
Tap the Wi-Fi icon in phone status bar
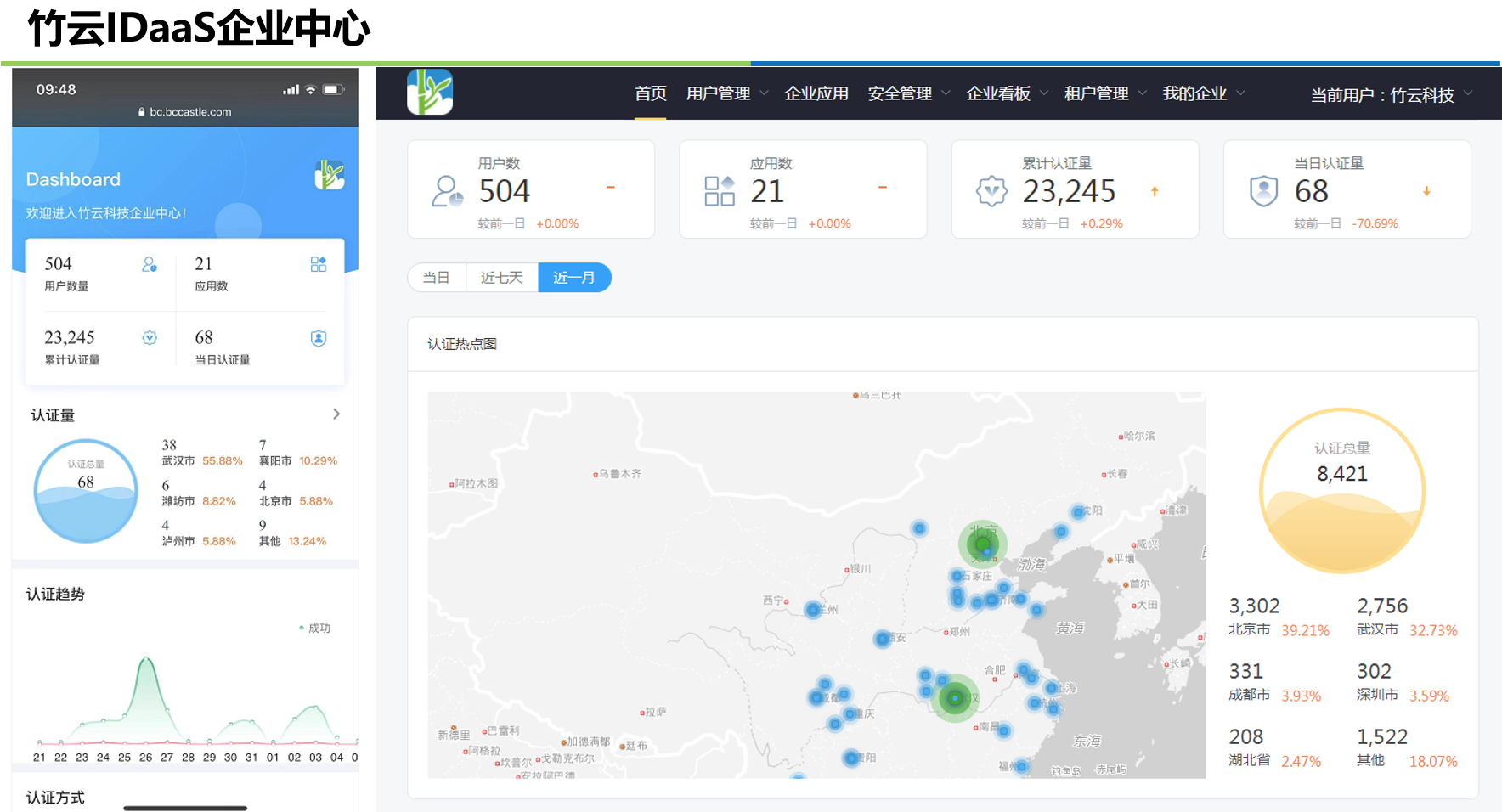311,89
